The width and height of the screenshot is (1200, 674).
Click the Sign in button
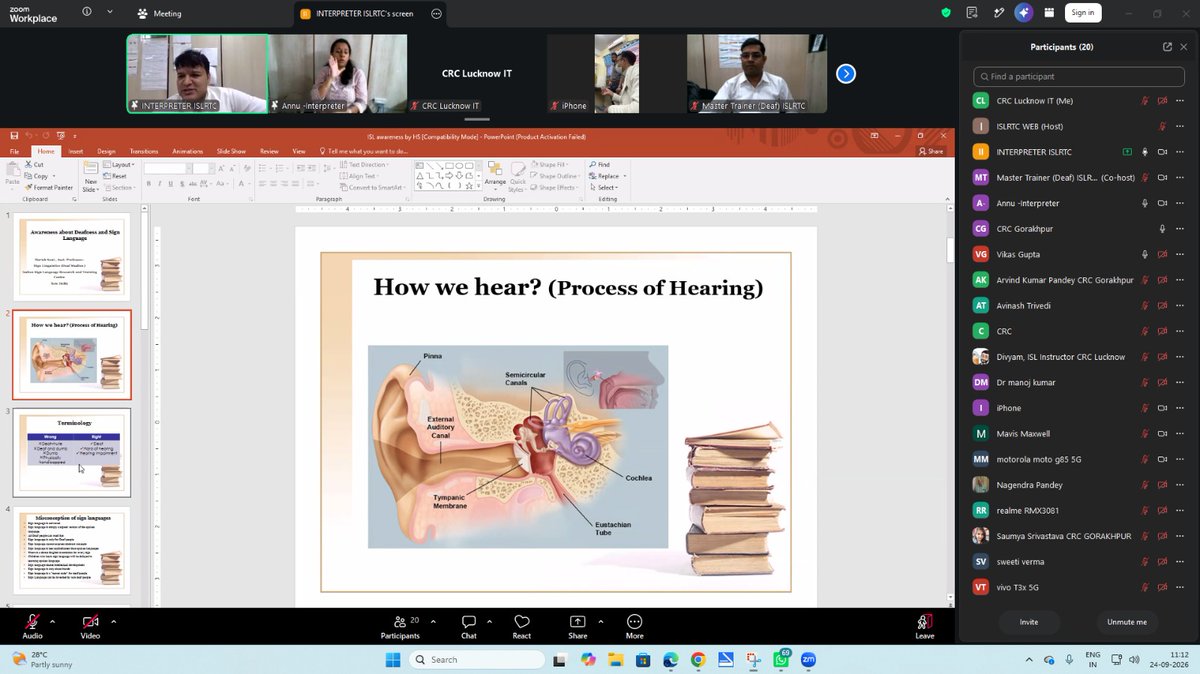point(1081,13)
